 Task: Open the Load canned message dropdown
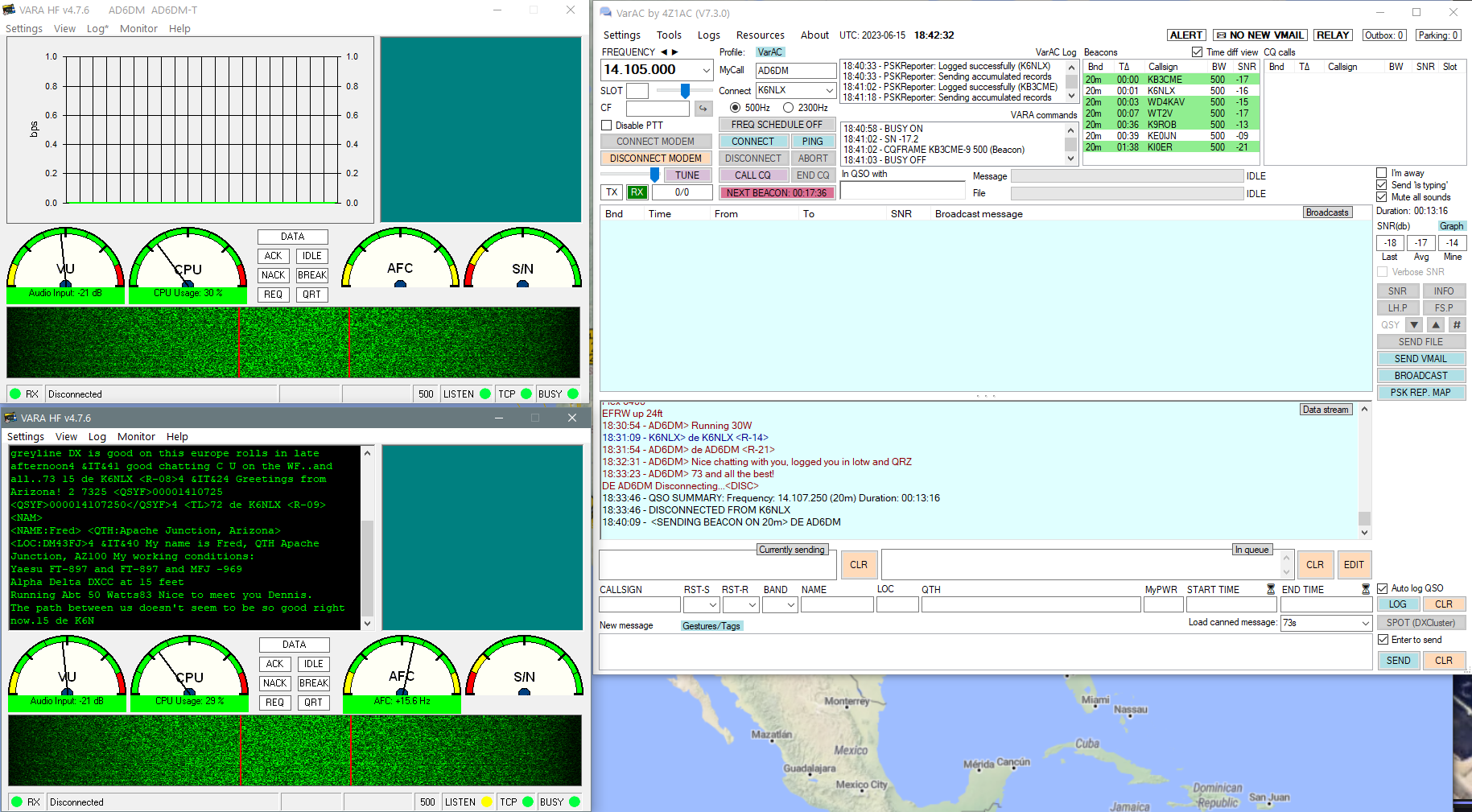click(x=1365, y=623)
